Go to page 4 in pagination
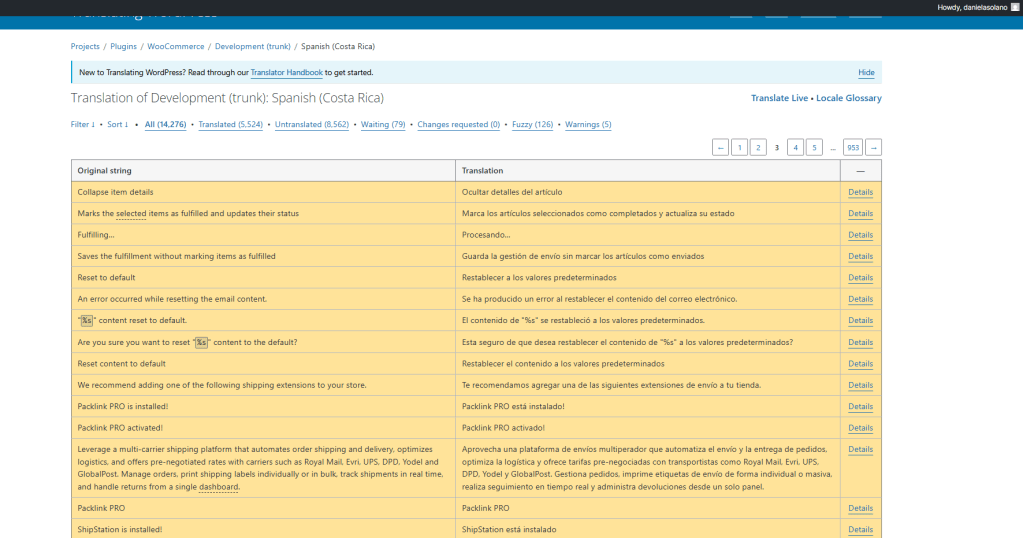This screenshot has width=1023, height=538. pyautogui.click(x=796, y=148)
